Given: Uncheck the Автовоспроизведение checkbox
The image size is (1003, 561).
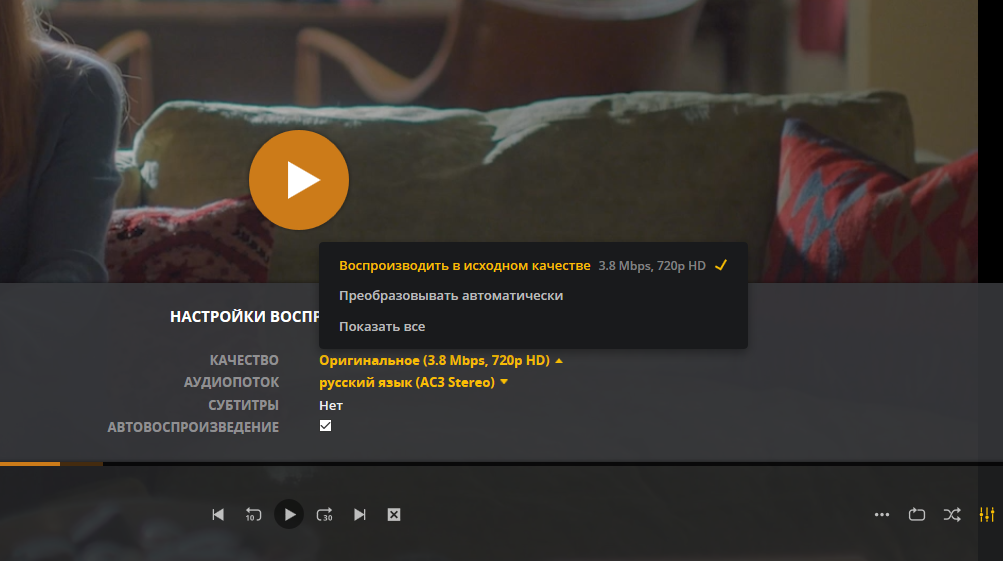Looking at the screenshot, I should tap(325, 426).
